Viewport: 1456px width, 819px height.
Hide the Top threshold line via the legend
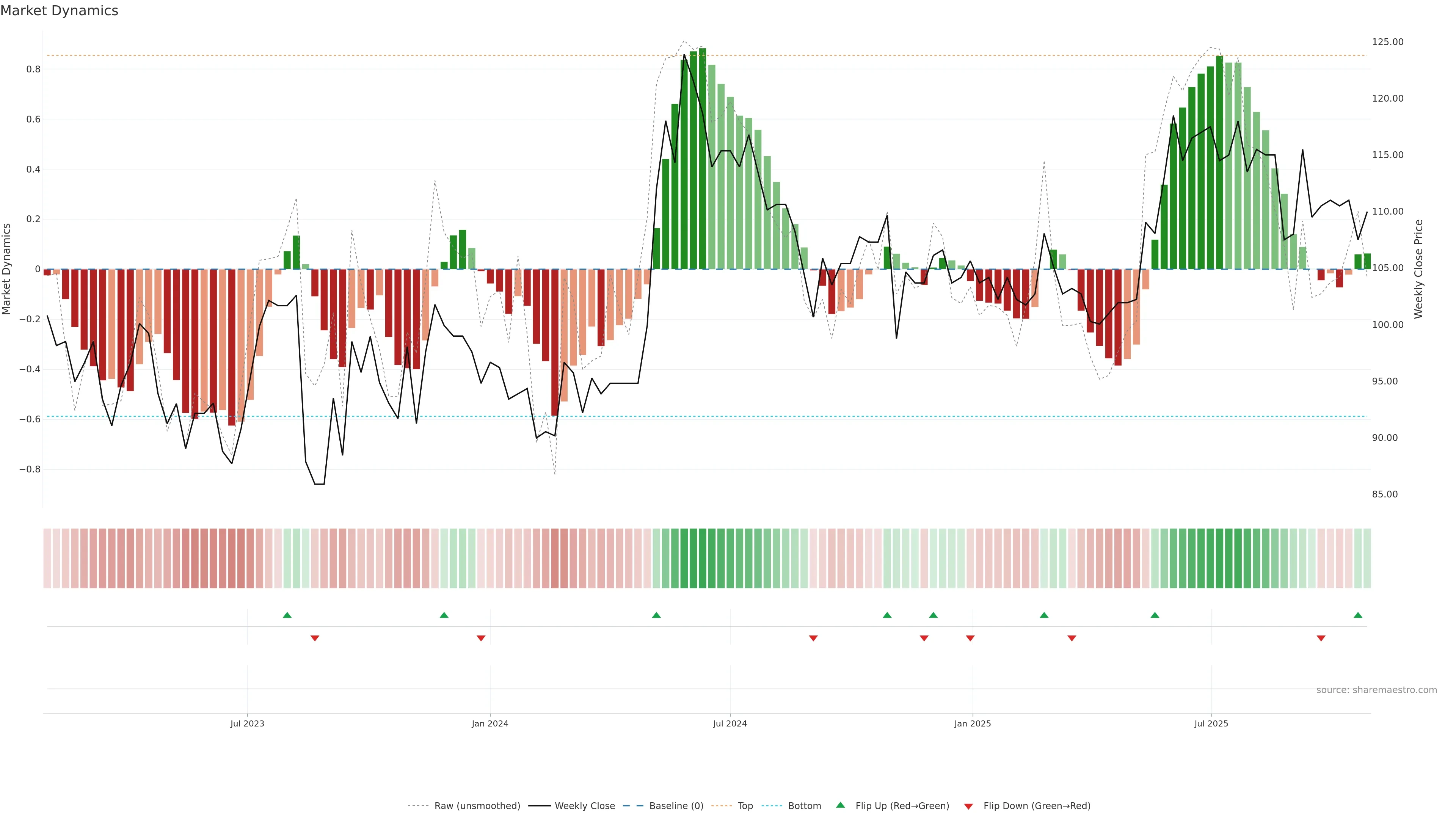point(745,805)
